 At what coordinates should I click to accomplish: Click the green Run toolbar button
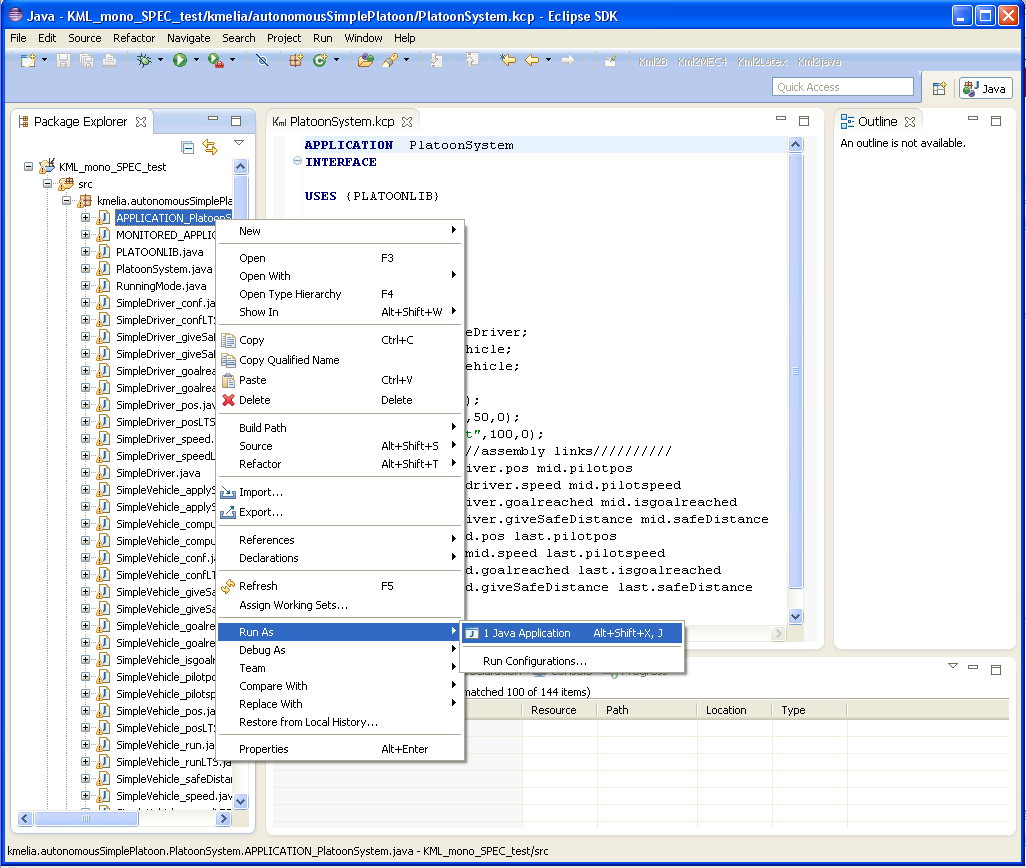click(180, 61)
